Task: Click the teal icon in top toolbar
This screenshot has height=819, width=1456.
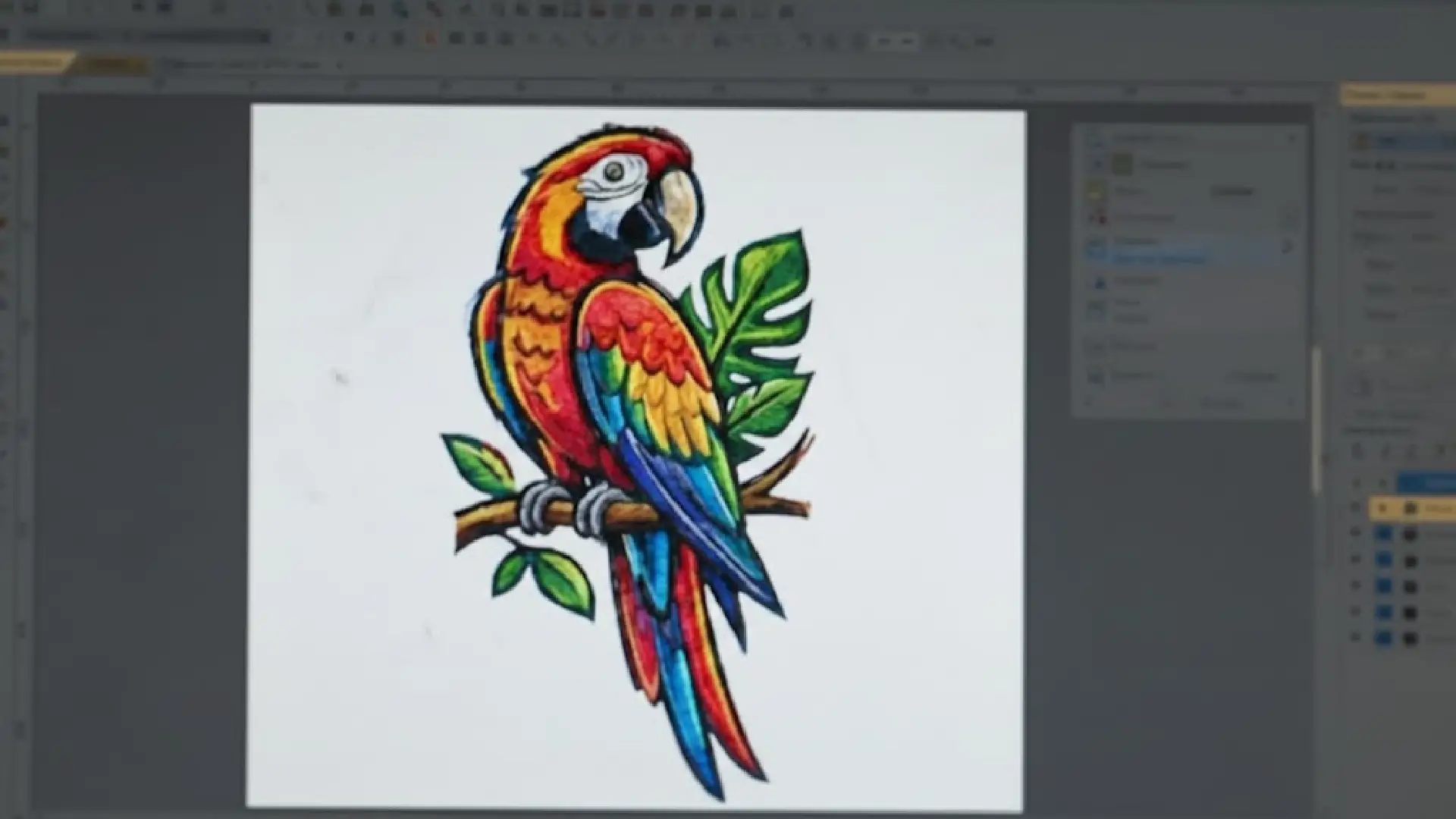Action: pos(400,10)
